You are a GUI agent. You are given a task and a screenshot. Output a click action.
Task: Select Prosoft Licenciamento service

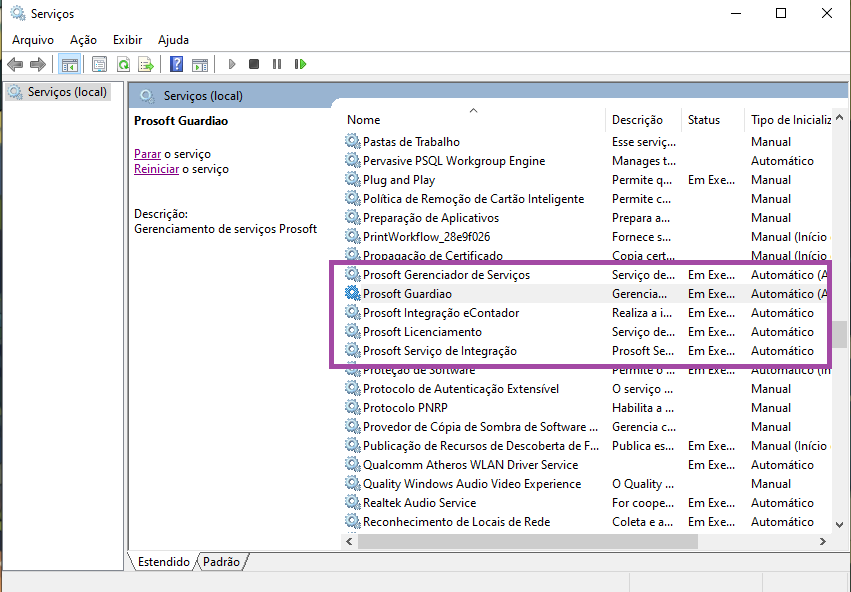coord(588,332)
